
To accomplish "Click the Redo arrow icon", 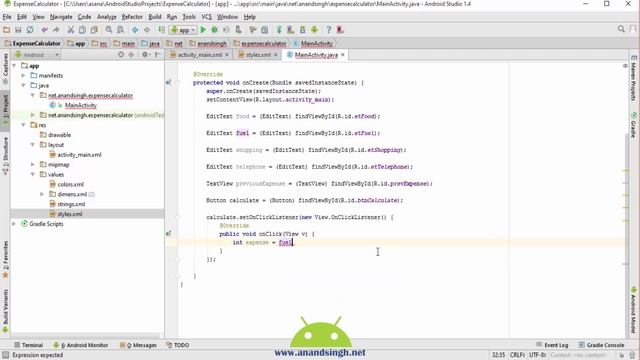I will click(x=56, y=30).
